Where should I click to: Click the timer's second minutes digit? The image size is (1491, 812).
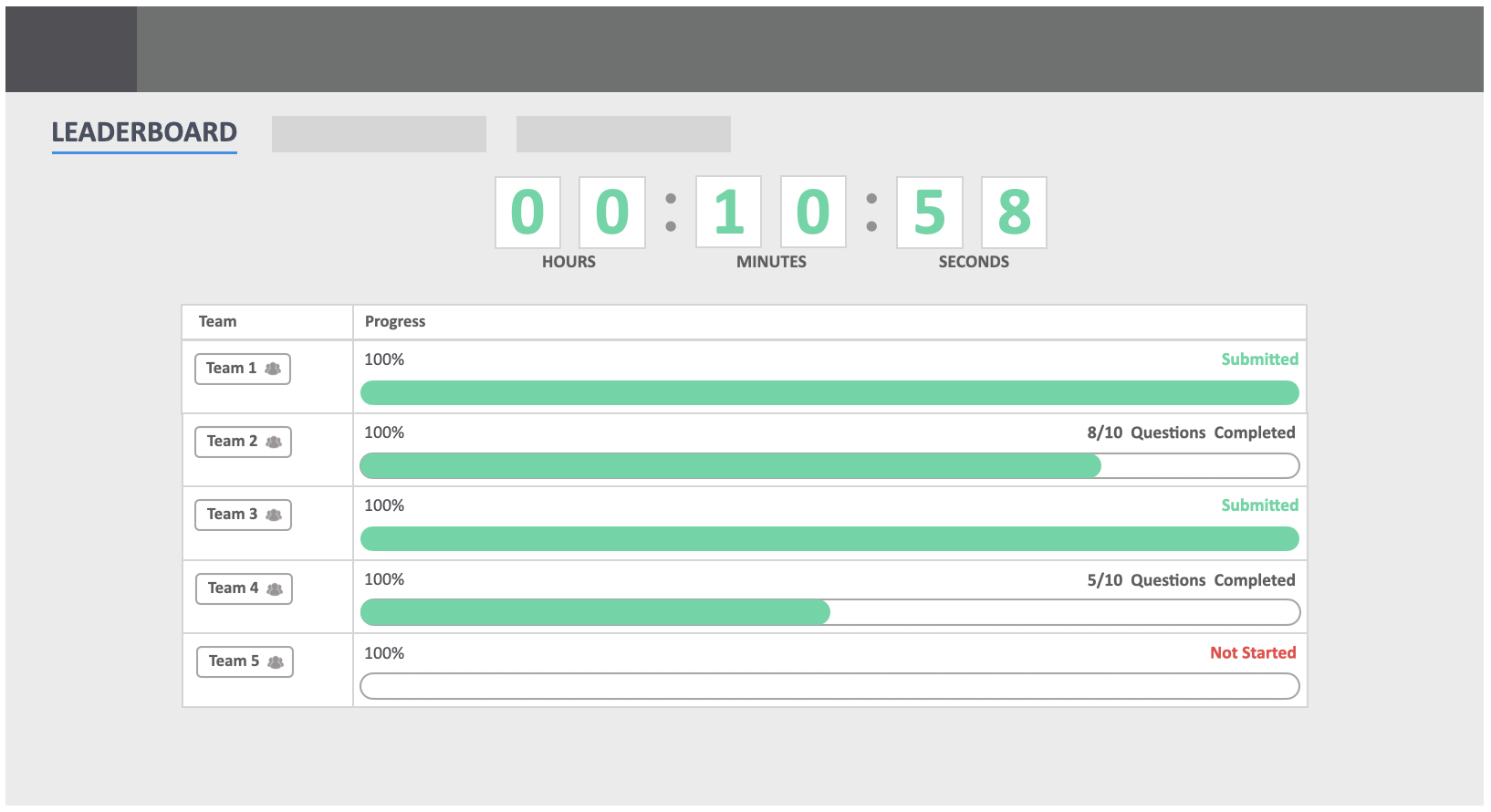pyautogui.click(x=813, y=213)
